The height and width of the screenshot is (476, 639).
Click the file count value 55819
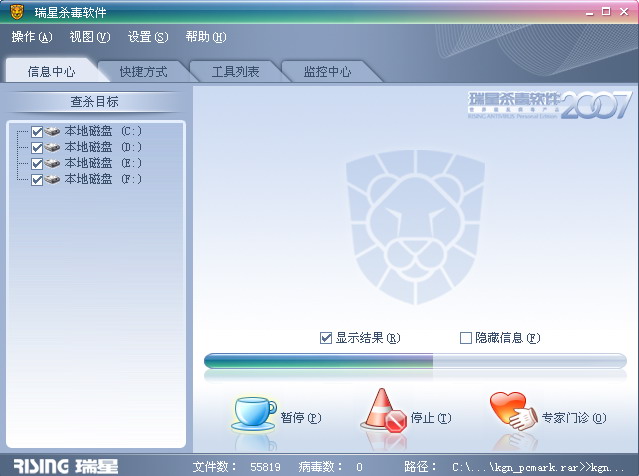coord(265,467)
